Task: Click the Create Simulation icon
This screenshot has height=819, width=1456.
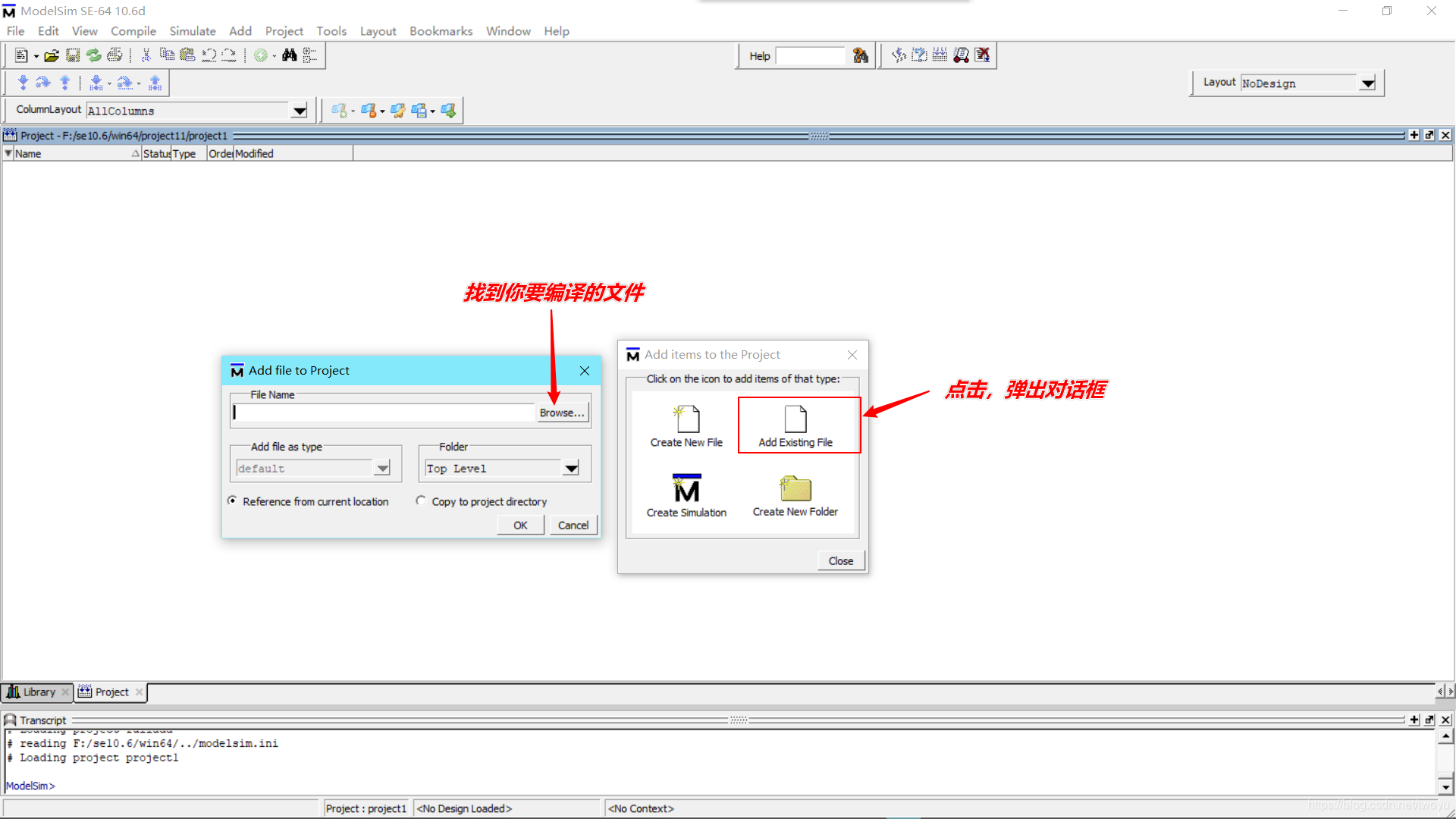Action: 686,496
